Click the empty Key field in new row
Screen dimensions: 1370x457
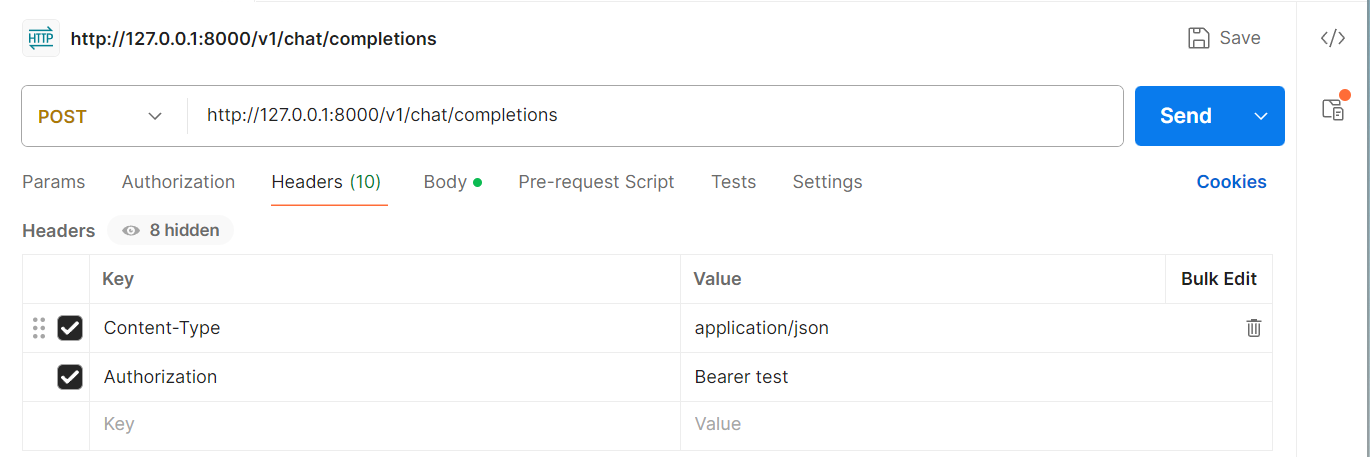(x=385, y=425)
